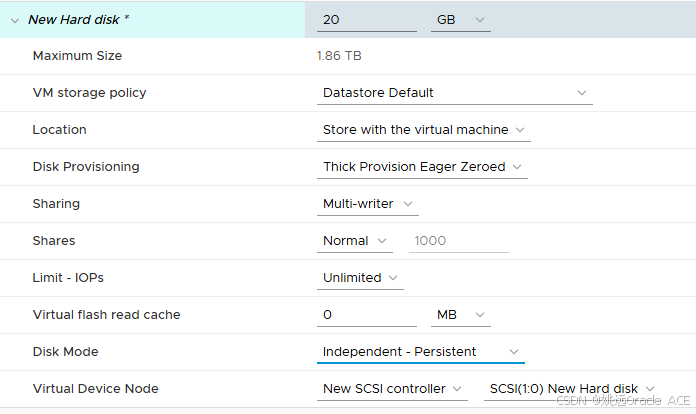
Task: Open the New SCSI controller dropdown
Action: point(392,389)
